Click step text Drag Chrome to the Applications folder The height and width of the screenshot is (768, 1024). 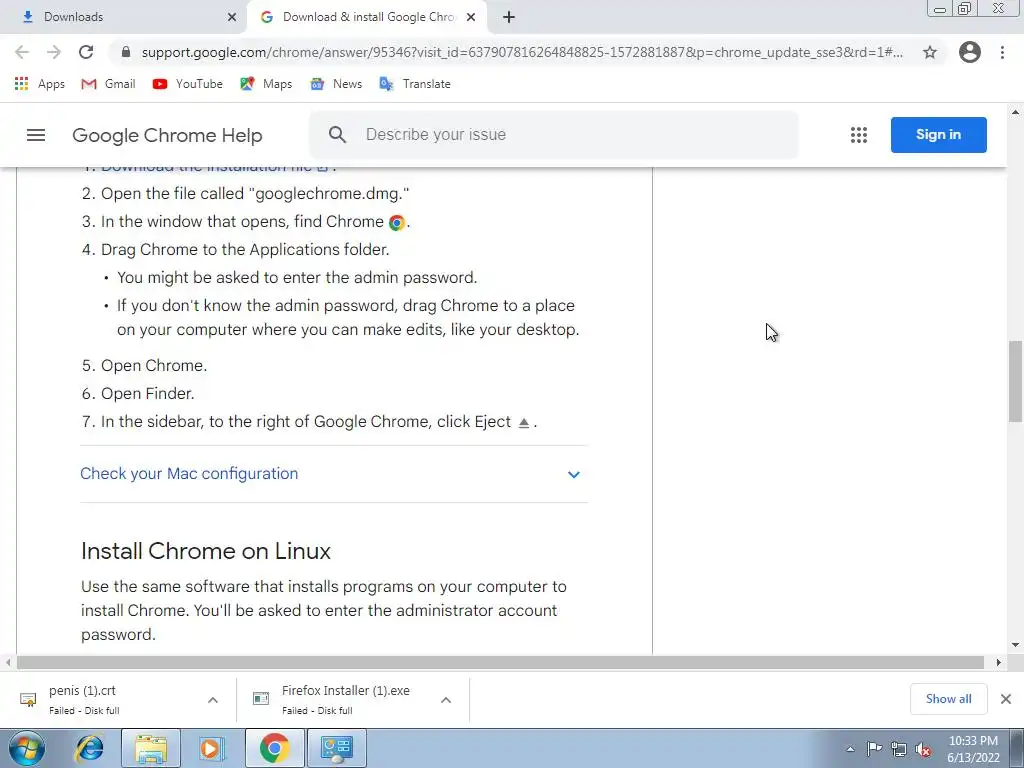click(x=245, y=250)
